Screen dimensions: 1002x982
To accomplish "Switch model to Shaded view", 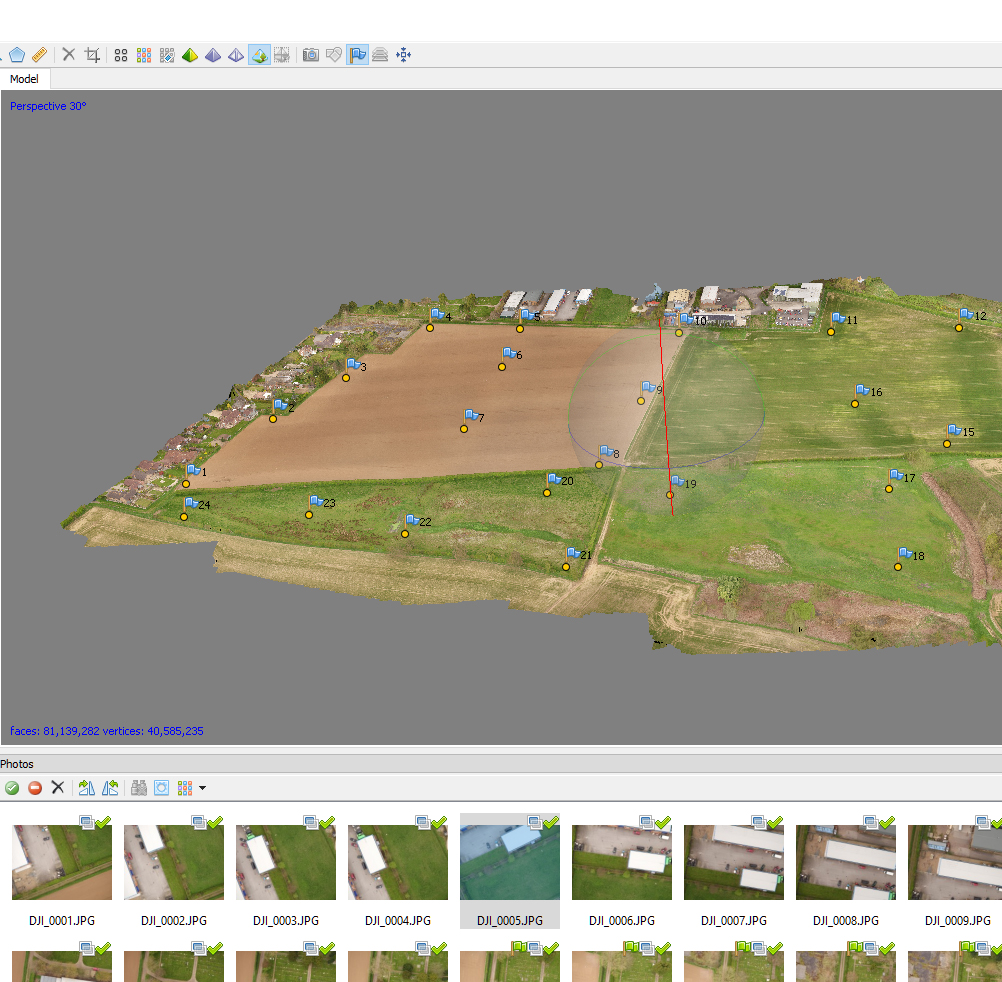I will pos(190,56).
